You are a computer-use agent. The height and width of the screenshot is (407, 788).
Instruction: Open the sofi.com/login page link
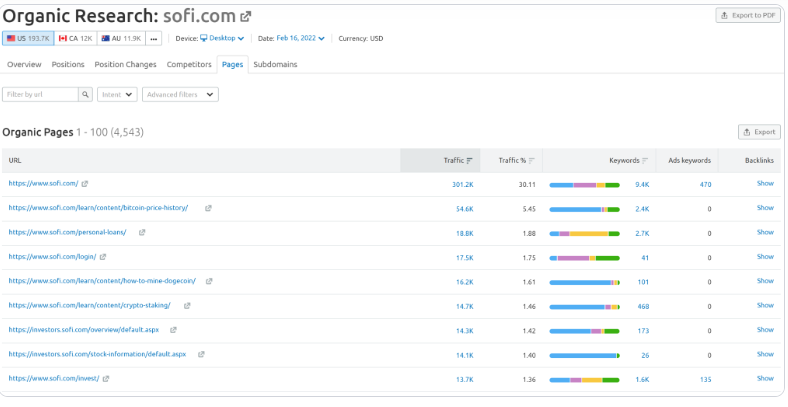(x=52, y=257)
